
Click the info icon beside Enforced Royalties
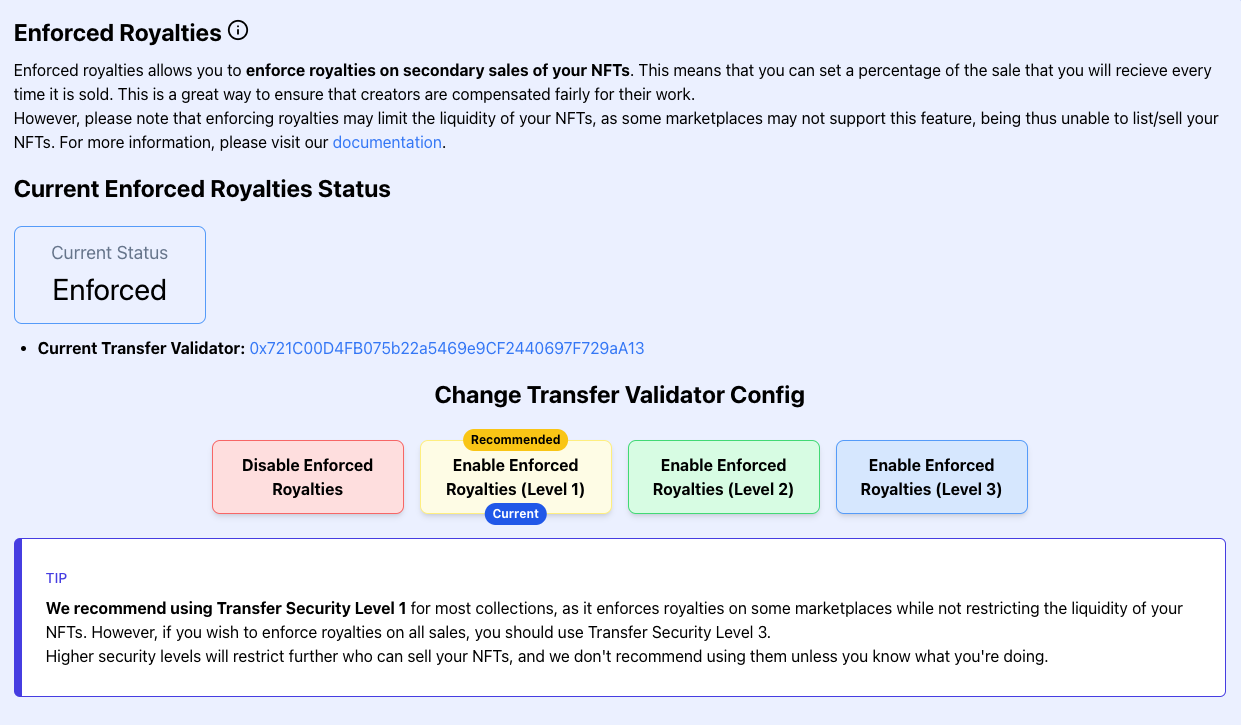point(238,31)
